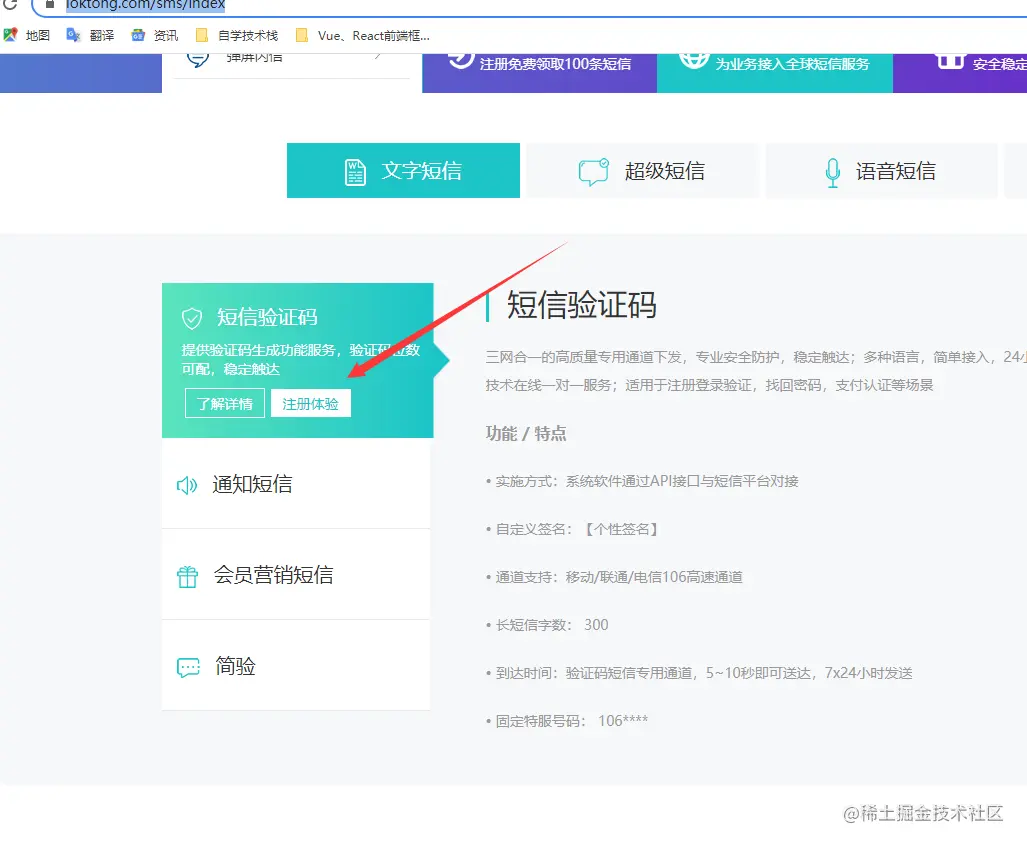Click the 到达时间 feature line
1027x847 pixels.
click(x=699, y=673)
